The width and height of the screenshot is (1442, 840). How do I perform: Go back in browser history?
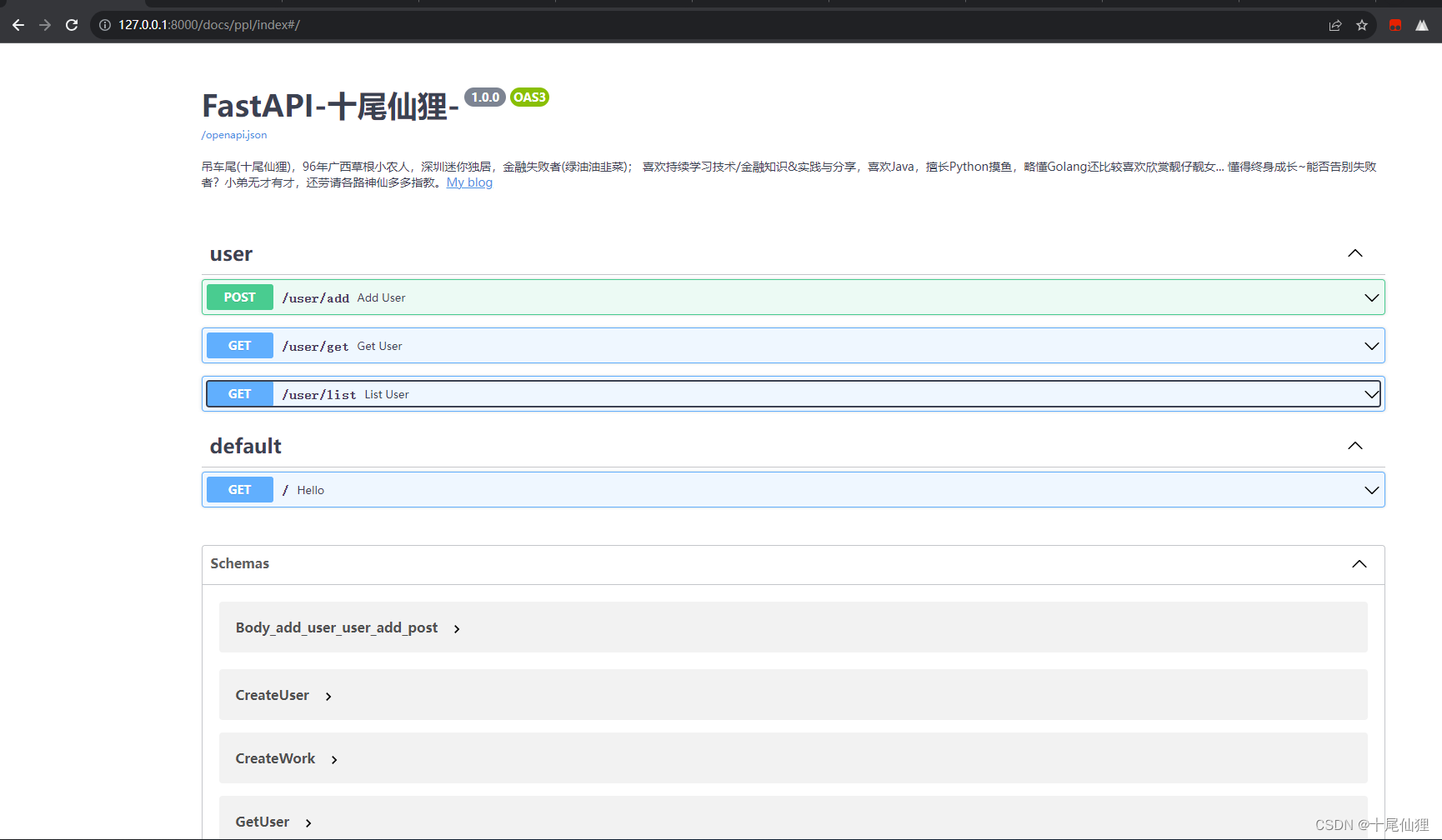point(18,25)
